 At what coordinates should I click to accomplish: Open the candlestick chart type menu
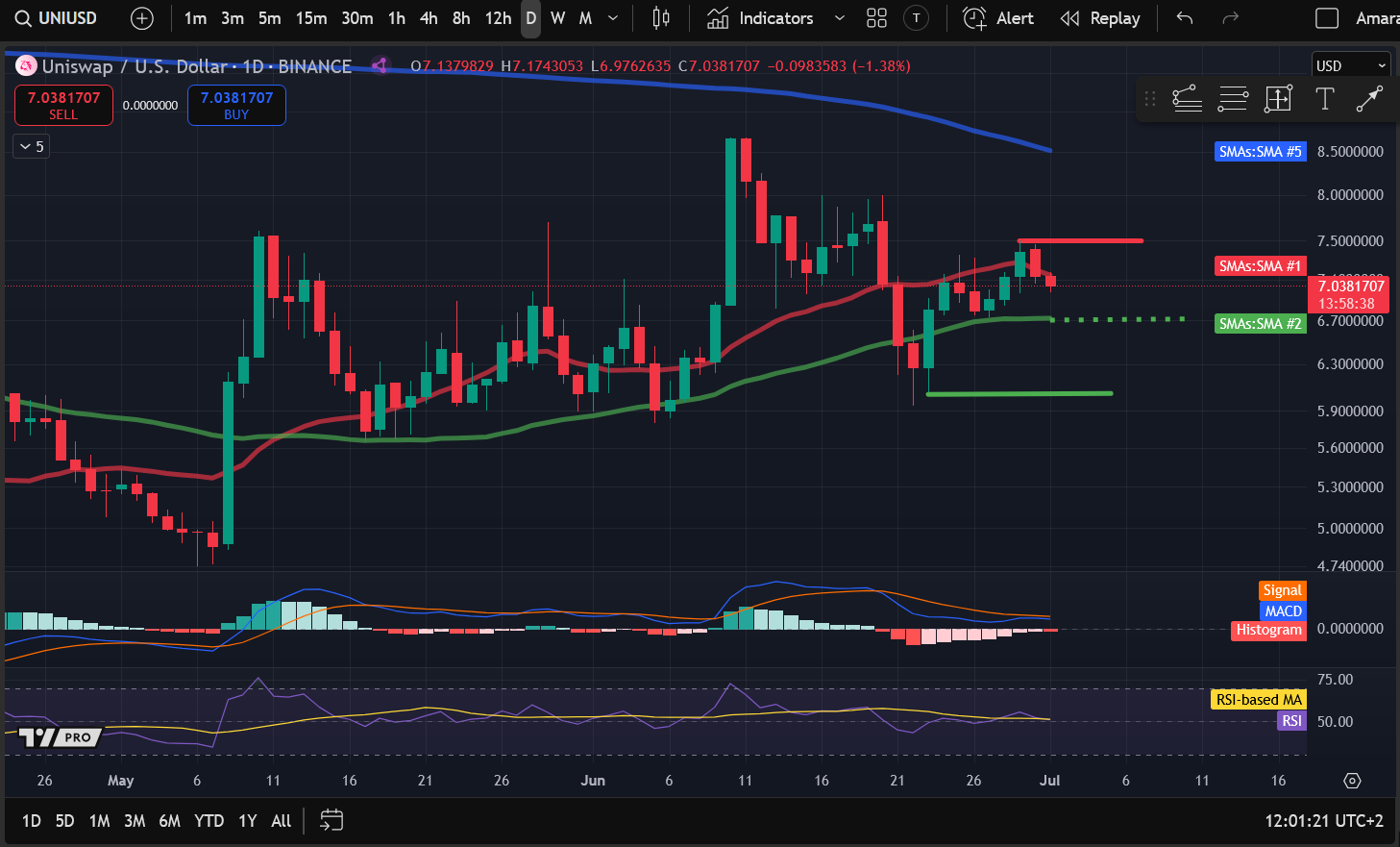(661, 18)
